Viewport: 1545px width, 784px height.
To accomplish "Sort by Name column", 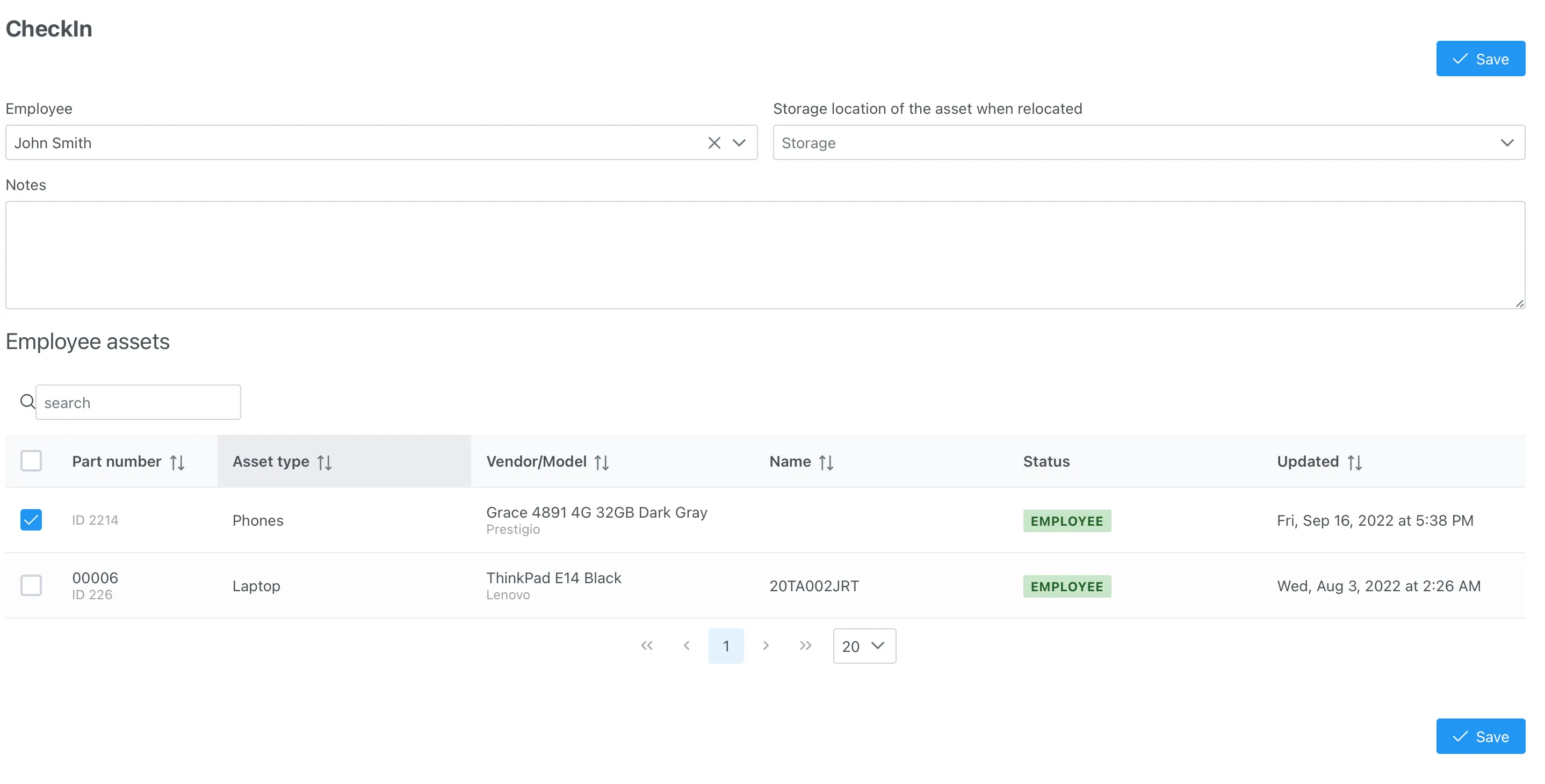I will 826,462.
